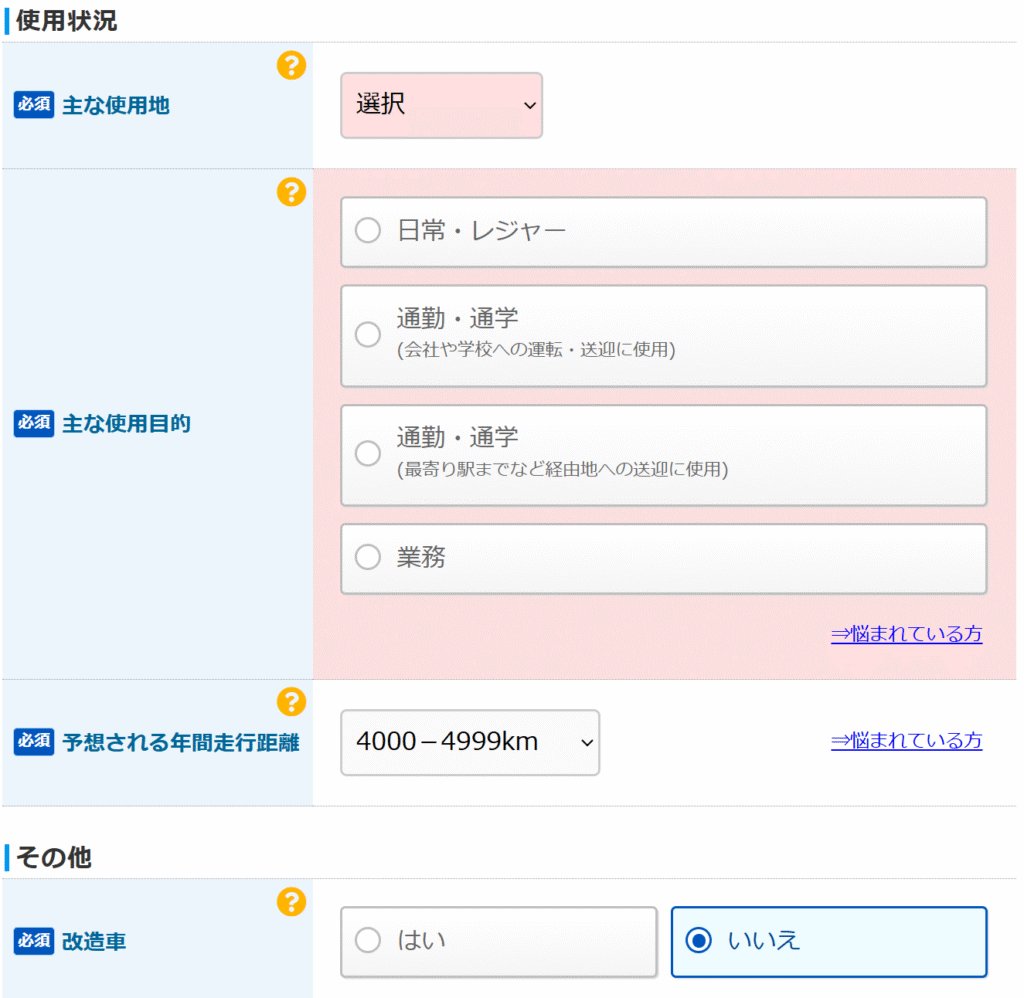Open 悩まれている方 link under usage purpose options

tap(906, 634)
